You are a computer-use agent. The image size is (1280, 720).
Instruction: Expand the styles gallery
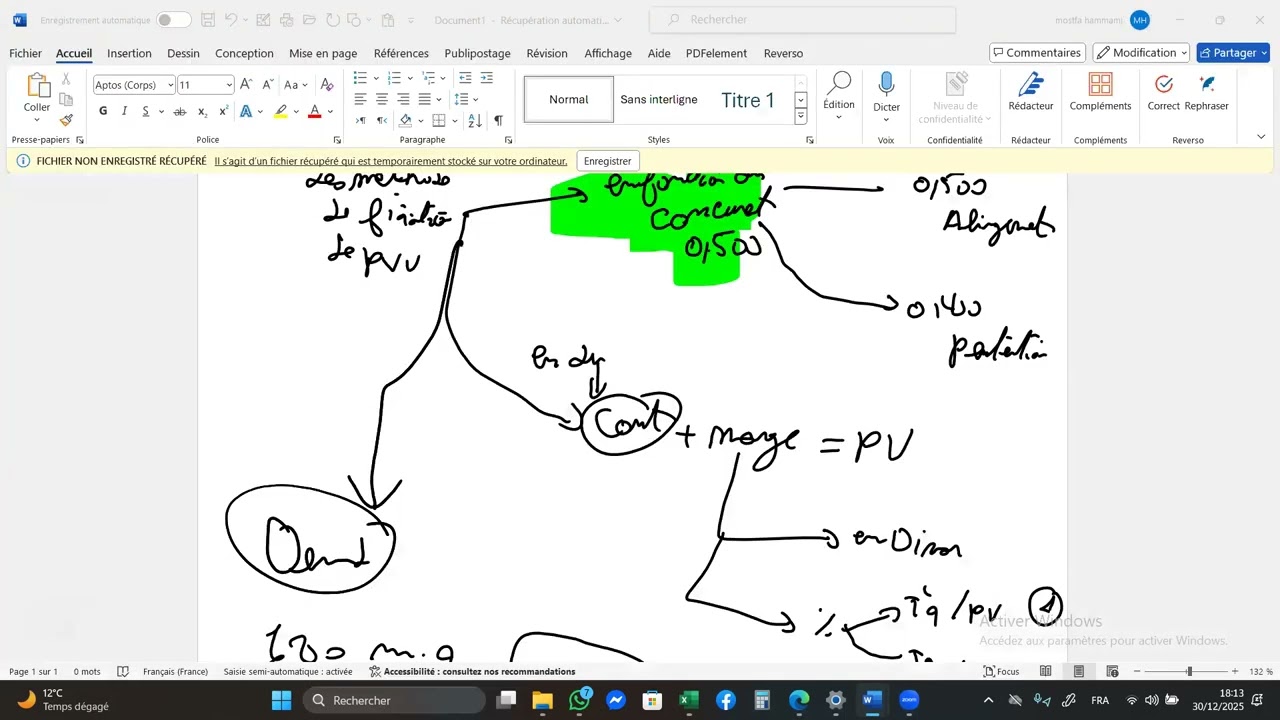[801, 117]
